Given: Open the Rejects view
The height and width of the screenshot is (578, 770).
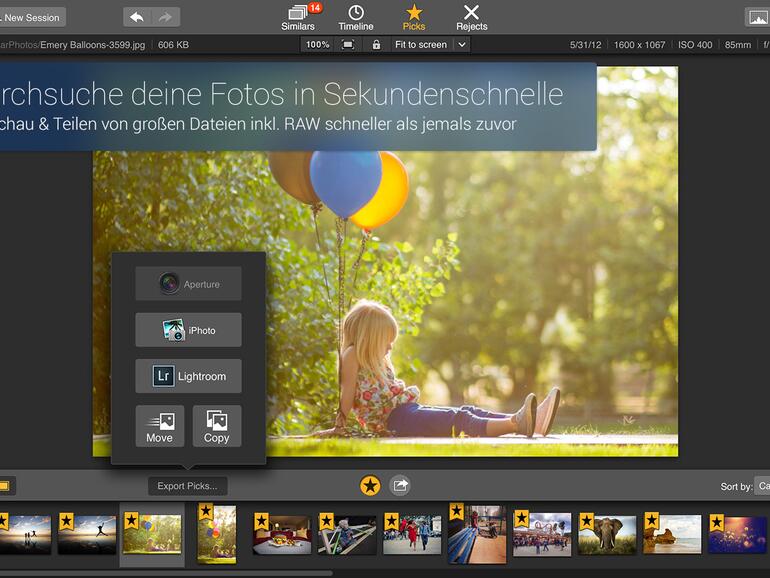Looking at the screenshot, I should coord(471,17).
